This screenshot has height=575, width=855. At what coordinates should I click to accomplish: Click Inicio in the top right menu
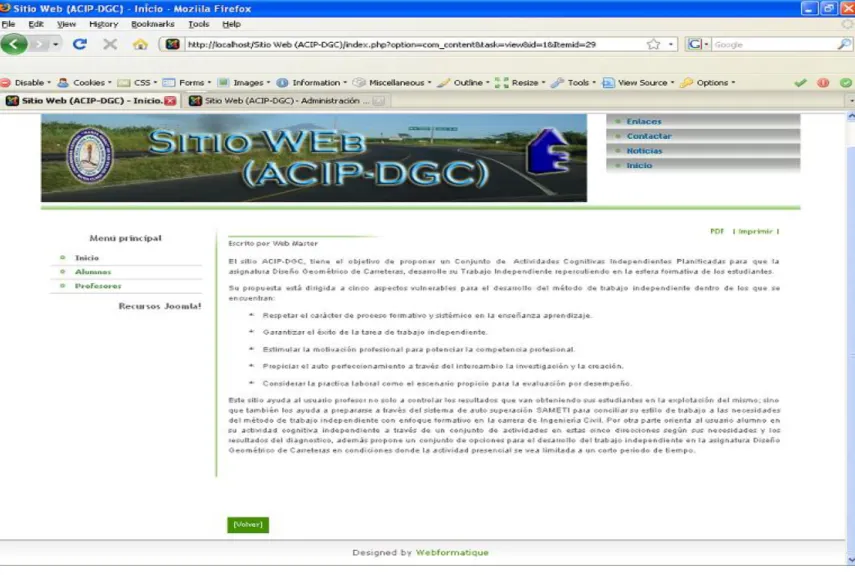639,165
